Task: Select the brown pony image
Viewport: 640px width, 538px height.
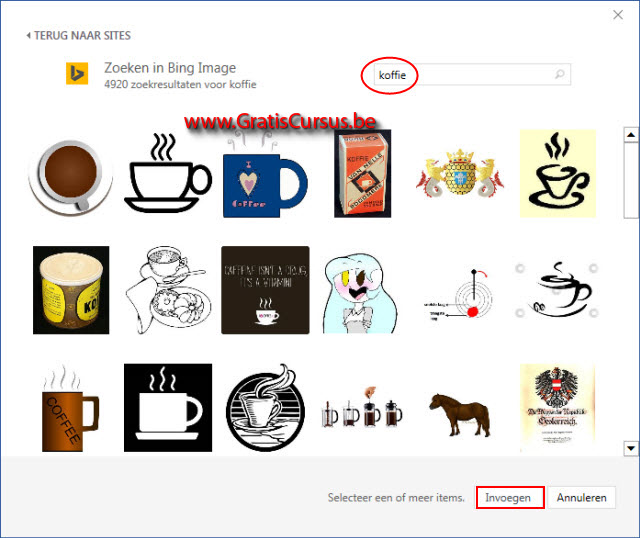Action: [460, 415]
